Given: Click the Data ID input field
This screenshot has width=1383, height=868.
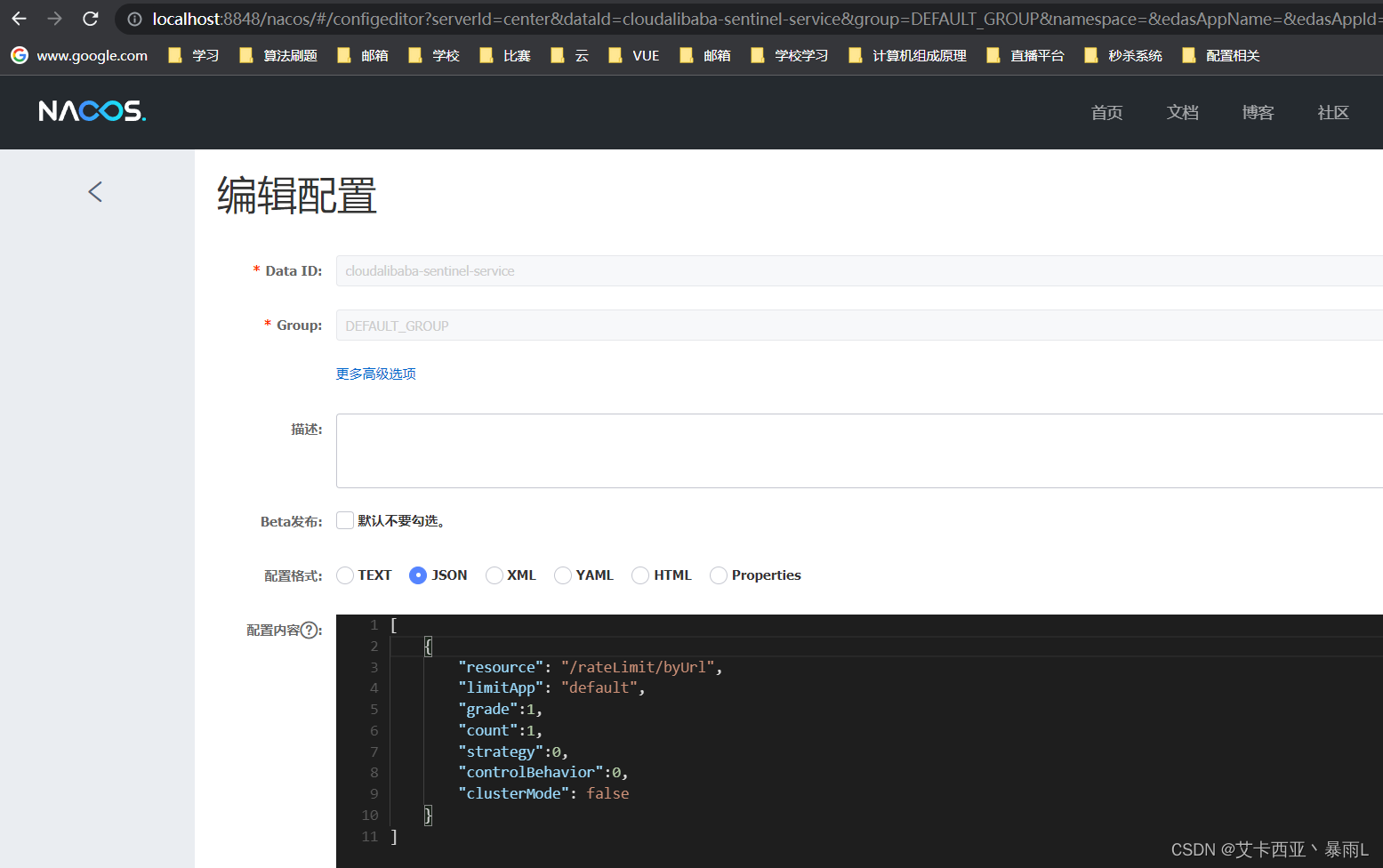Looking at the screenshot, I should point(859,270).
